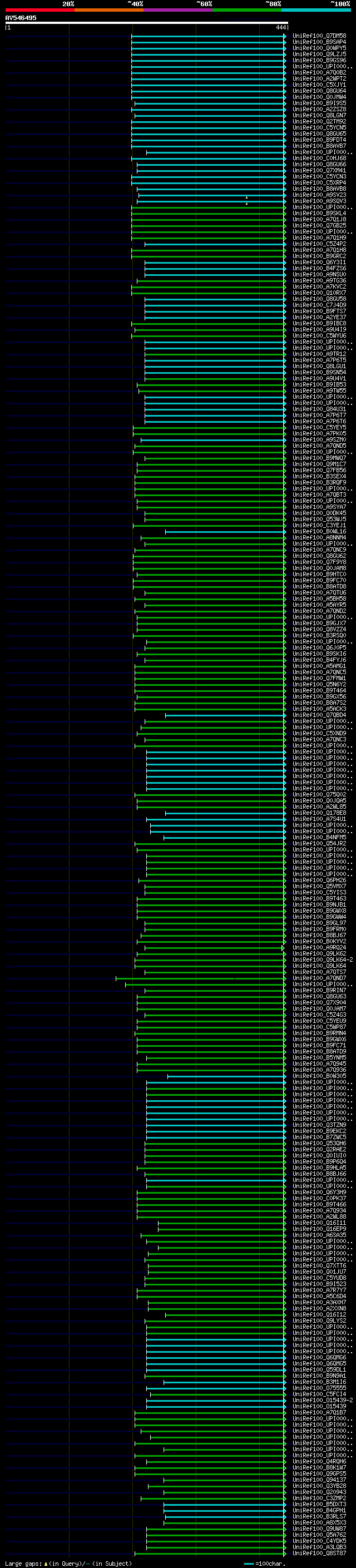This screenshot has height=1568, width=356.
Task: Select hit label UniRef100_B9SKL4
Action: pyautogui.click(x=319, y=213)
